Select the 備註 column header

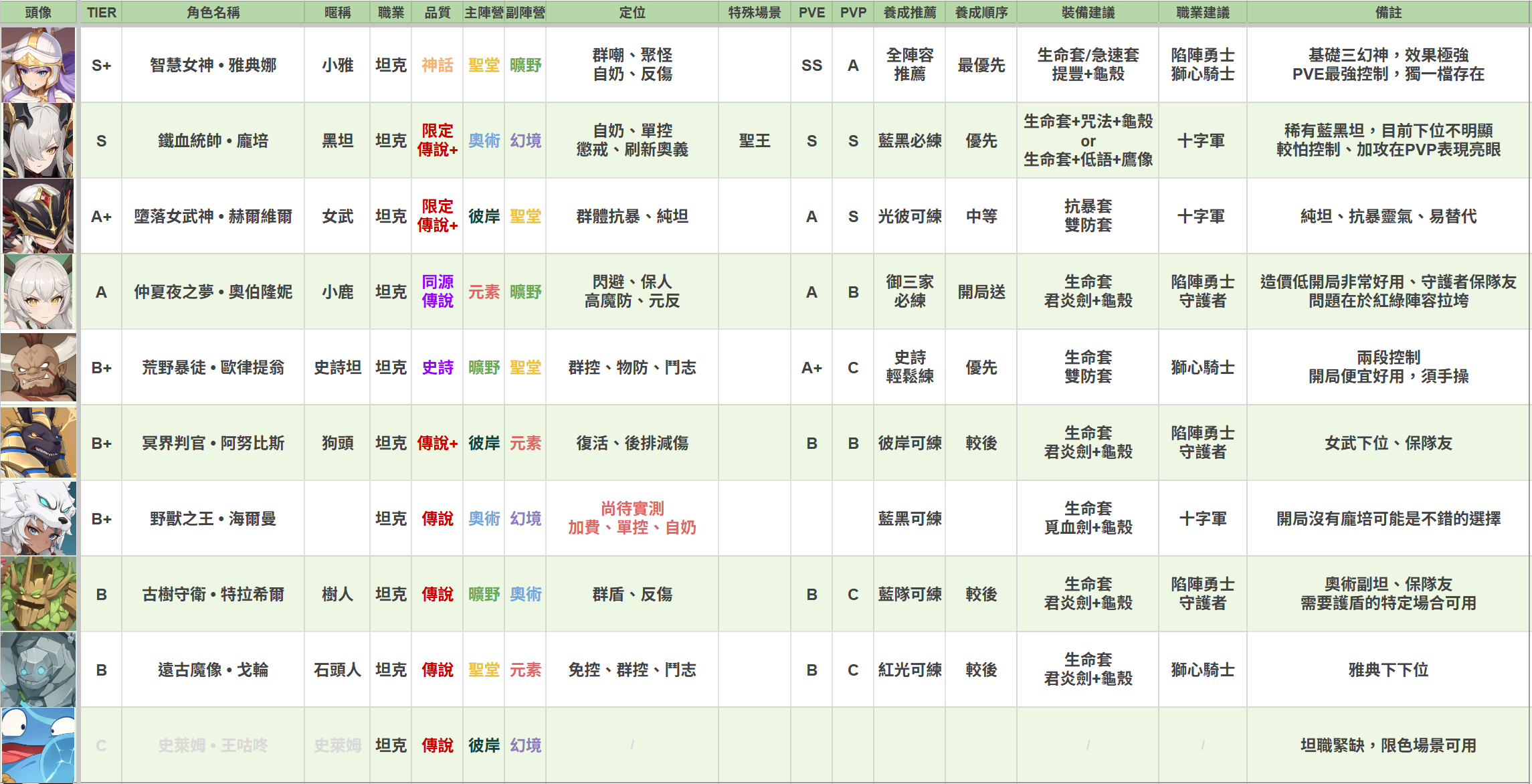(x=1388, y=13)
